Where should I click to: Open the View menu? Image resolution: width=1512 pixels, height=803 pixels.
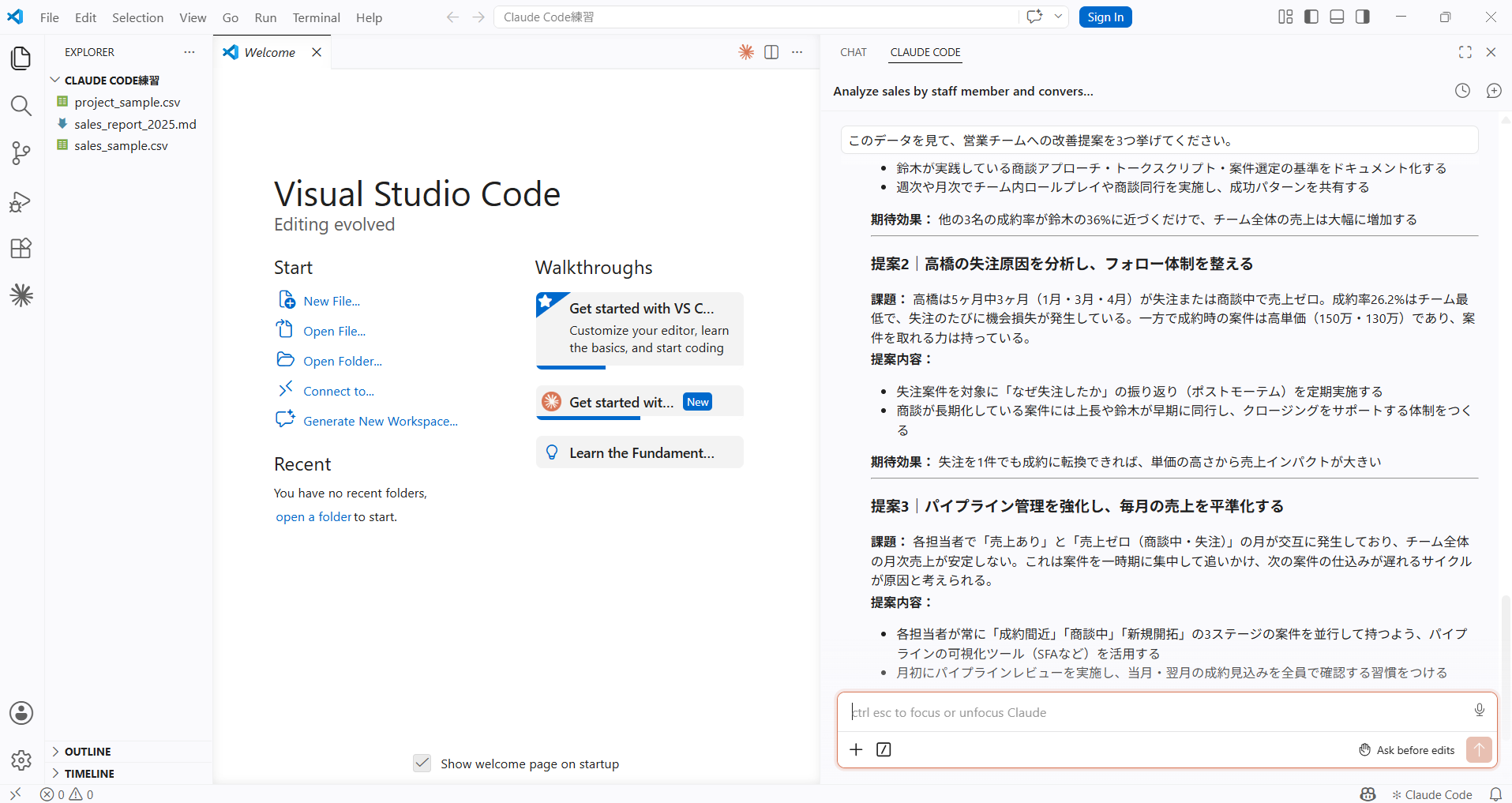(193, 17)
